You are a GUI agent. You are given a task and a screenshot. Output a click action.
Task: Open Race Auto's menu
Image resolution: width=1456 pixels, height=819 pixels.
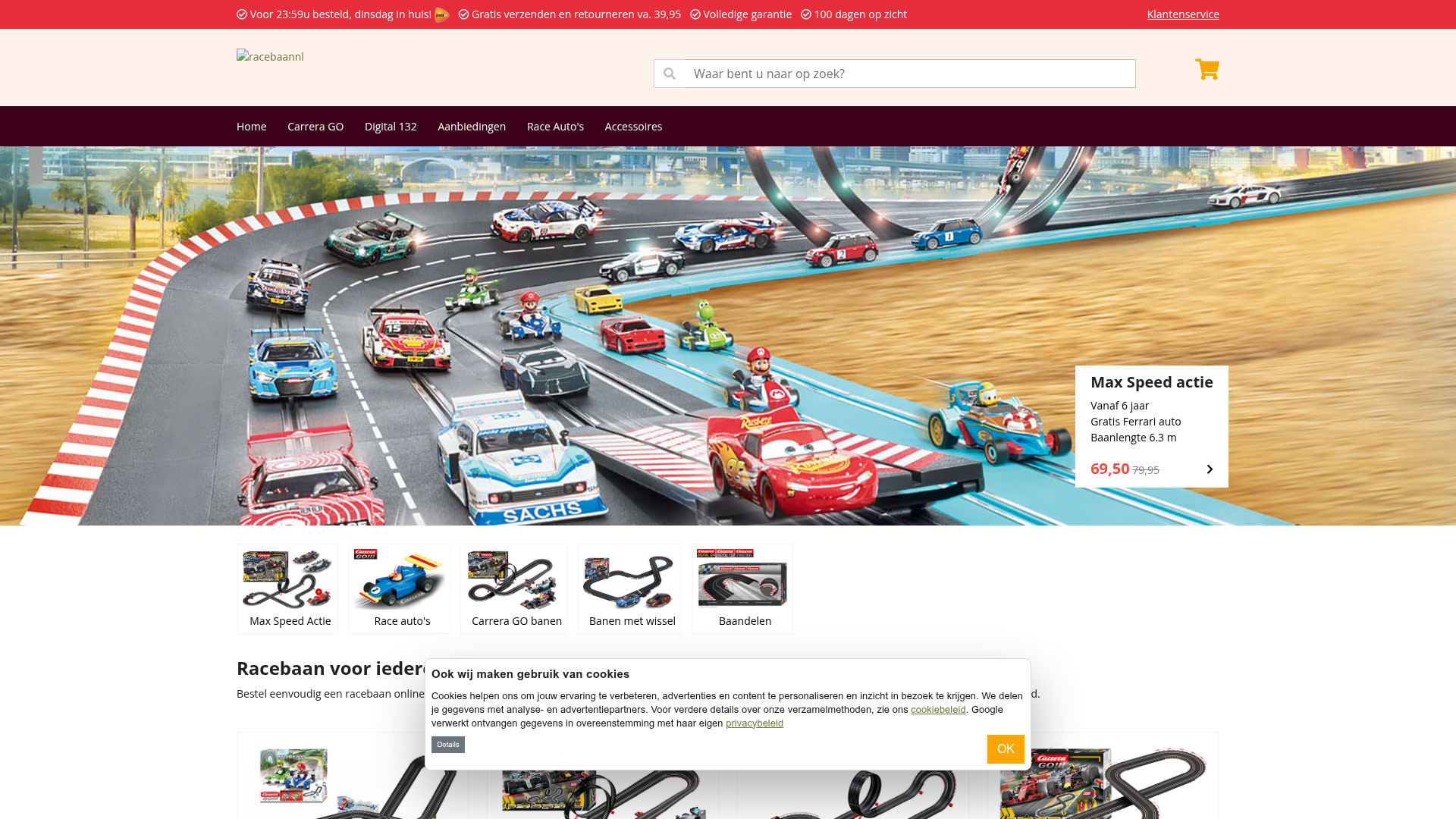point(555,127)
